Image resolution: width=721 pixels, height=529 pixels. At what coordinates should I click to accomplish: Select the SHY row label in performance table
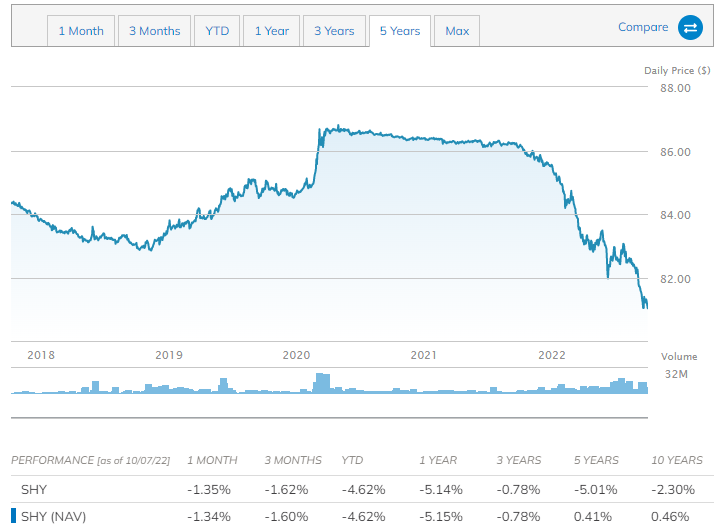coord(32,490)
